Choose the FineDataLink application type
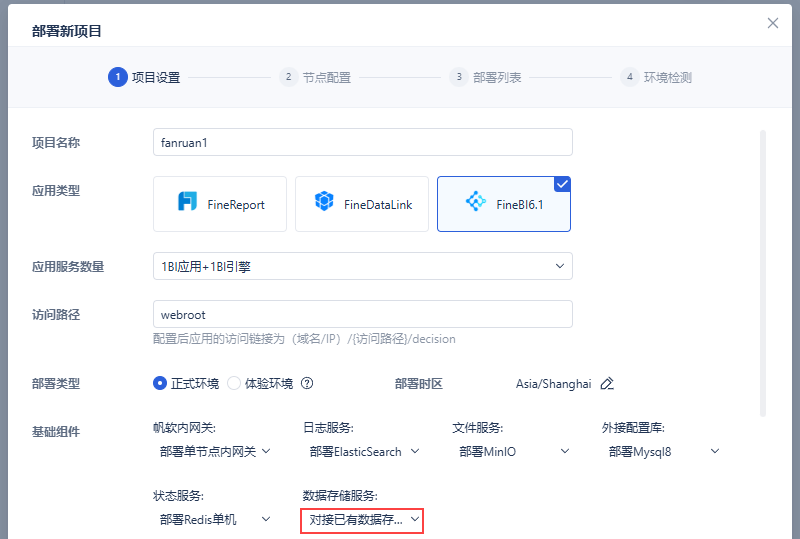 [x=362, y=204]
